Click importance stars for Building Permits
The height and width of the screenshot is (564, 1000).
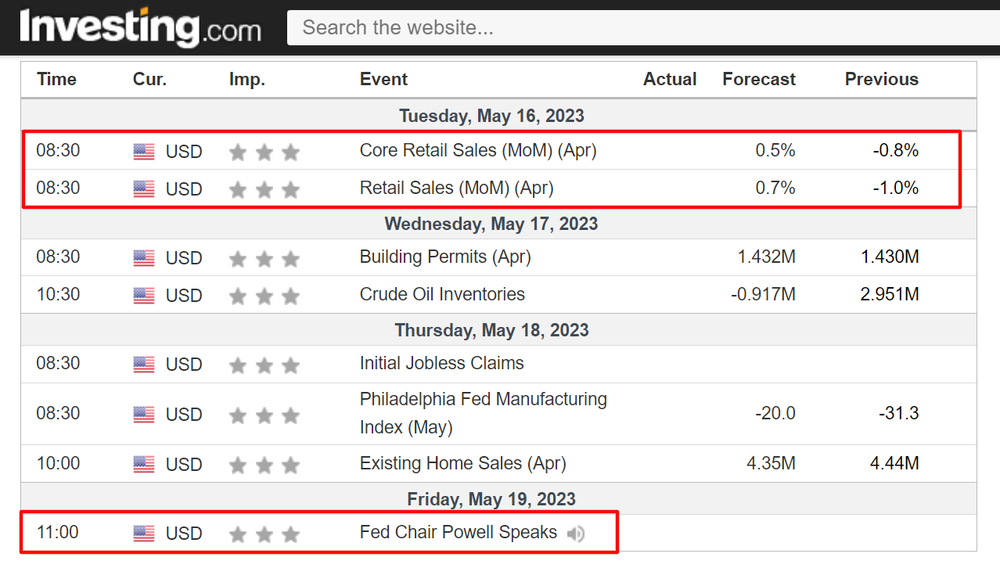(x=264, y=258)
